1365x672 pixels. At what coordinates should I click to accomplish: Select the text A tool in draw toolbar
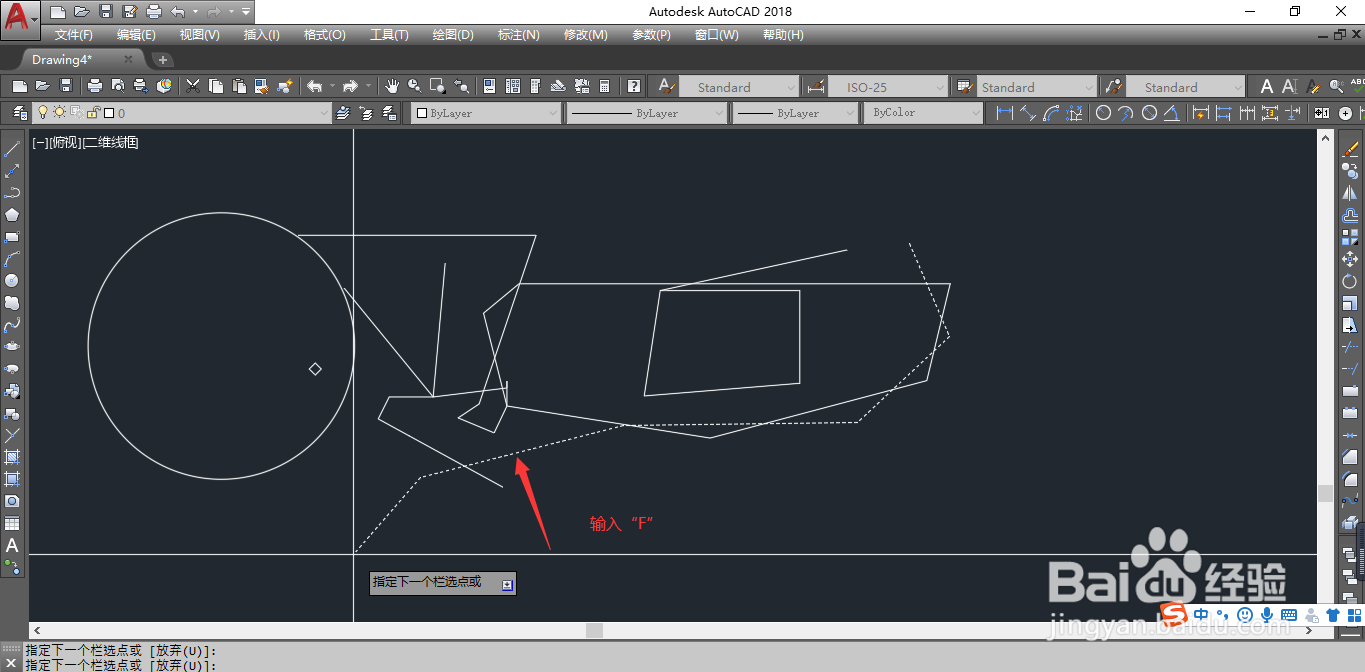pos(12,545)
